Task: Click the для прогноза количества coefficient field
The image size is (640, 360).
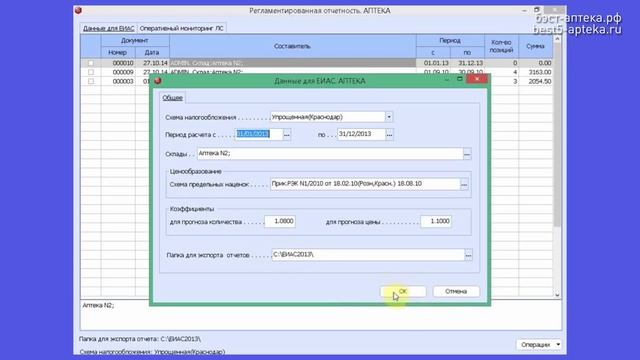Action: tap(280, 221)
